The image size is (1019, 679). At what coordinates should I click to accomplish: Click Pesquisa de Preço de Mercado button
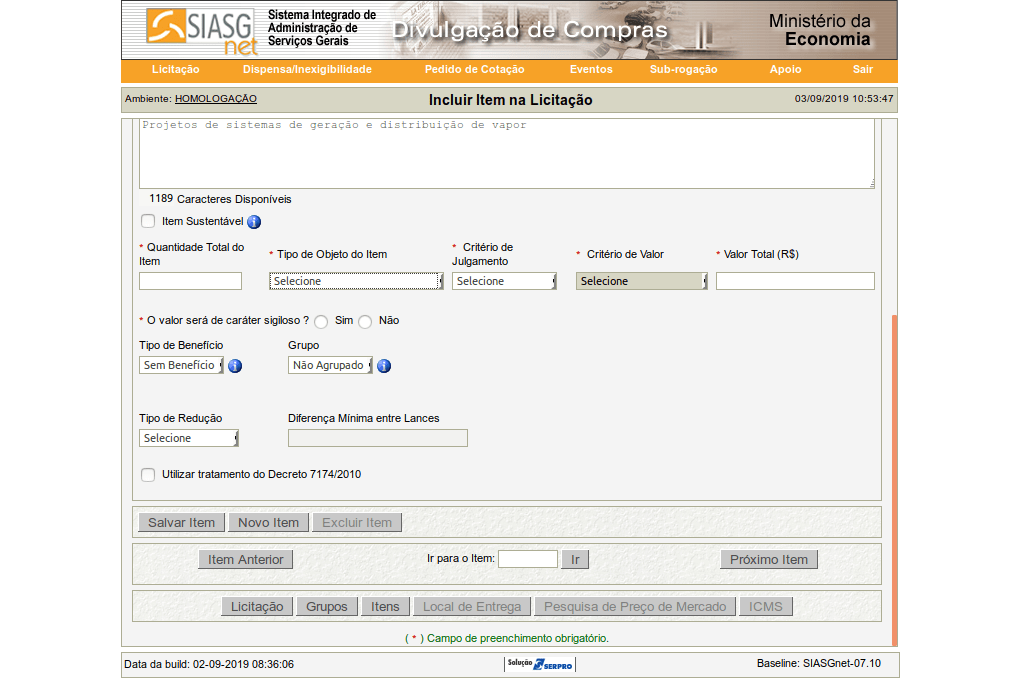coord(635,606)
